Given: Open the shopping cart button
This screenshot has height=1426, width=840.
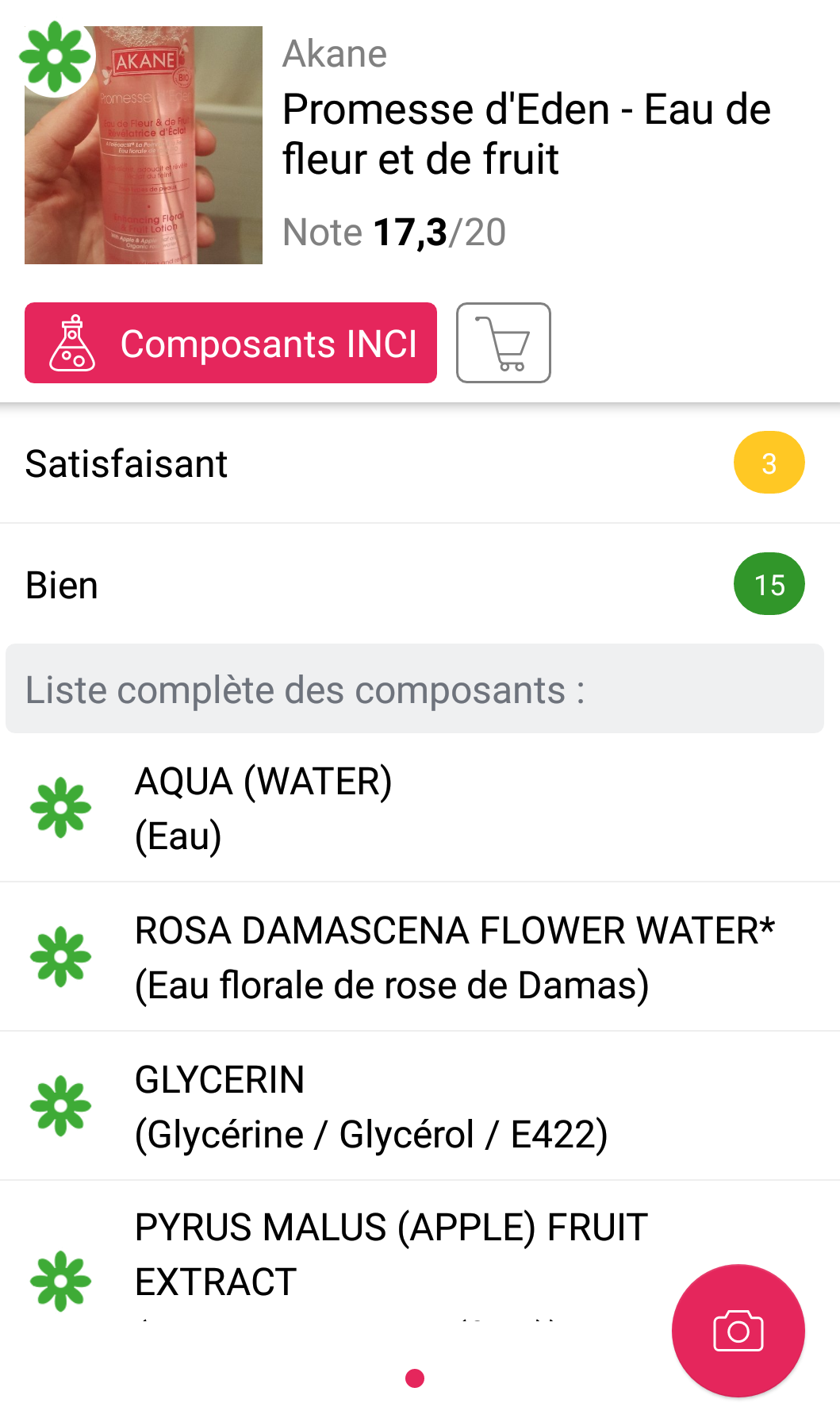Looking at the screenshot, I should pyautogui.click(x=503, y=343).
